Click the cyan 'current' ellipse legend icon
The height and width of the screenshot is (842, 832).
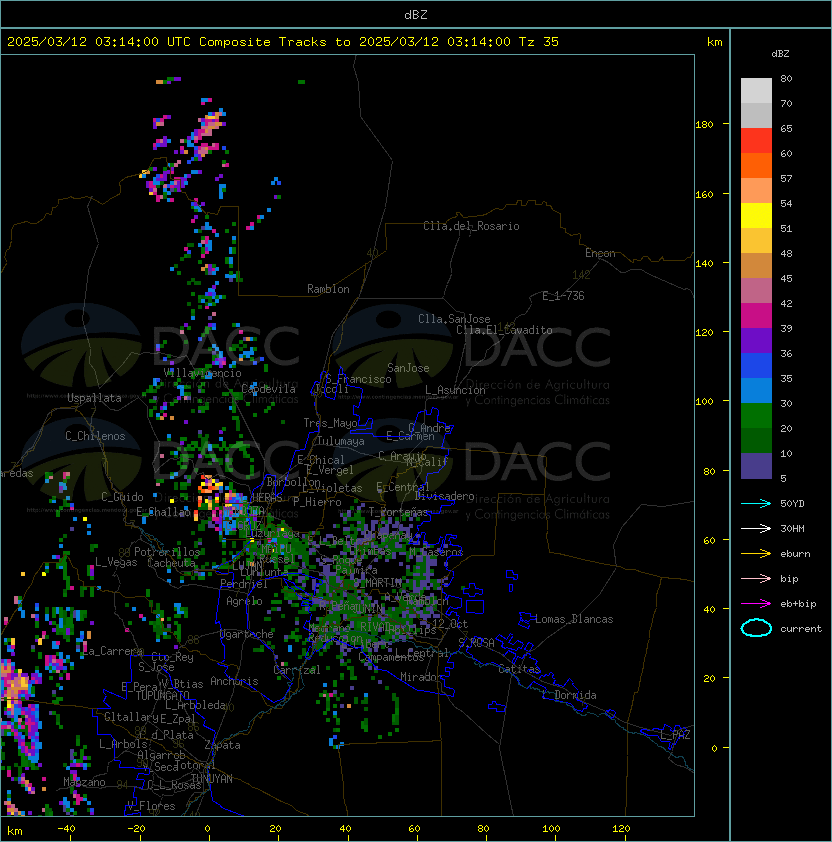[756, 628]
